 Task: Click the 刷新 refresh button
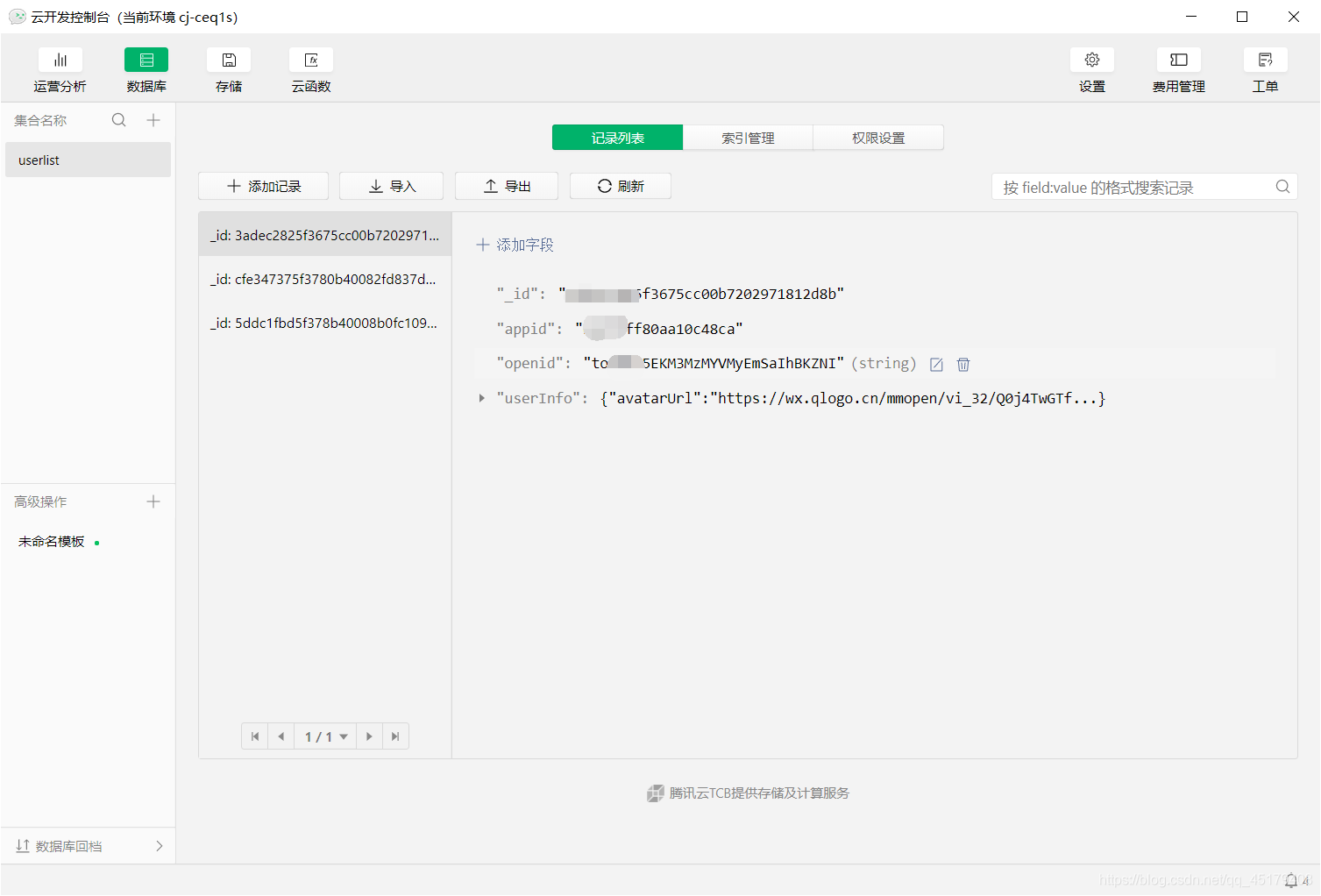(621, 186)
